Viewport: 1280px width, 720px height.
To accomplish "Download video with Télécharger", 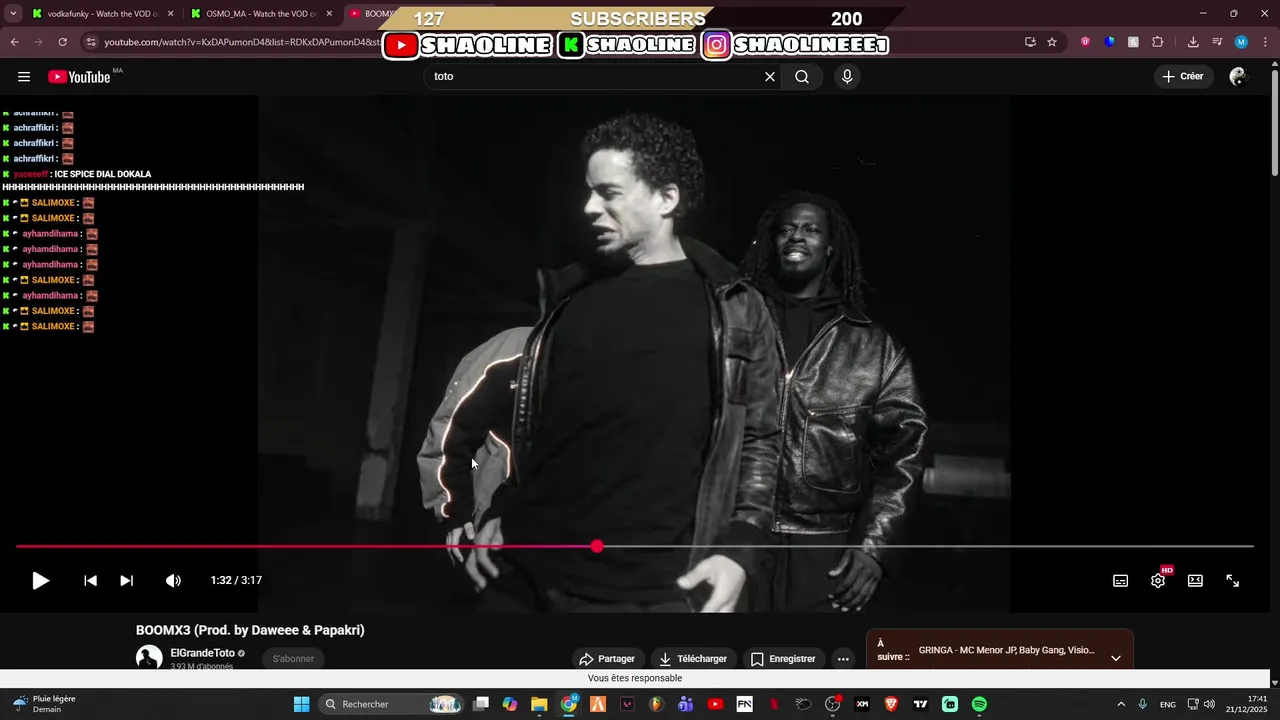I will 693,659.
